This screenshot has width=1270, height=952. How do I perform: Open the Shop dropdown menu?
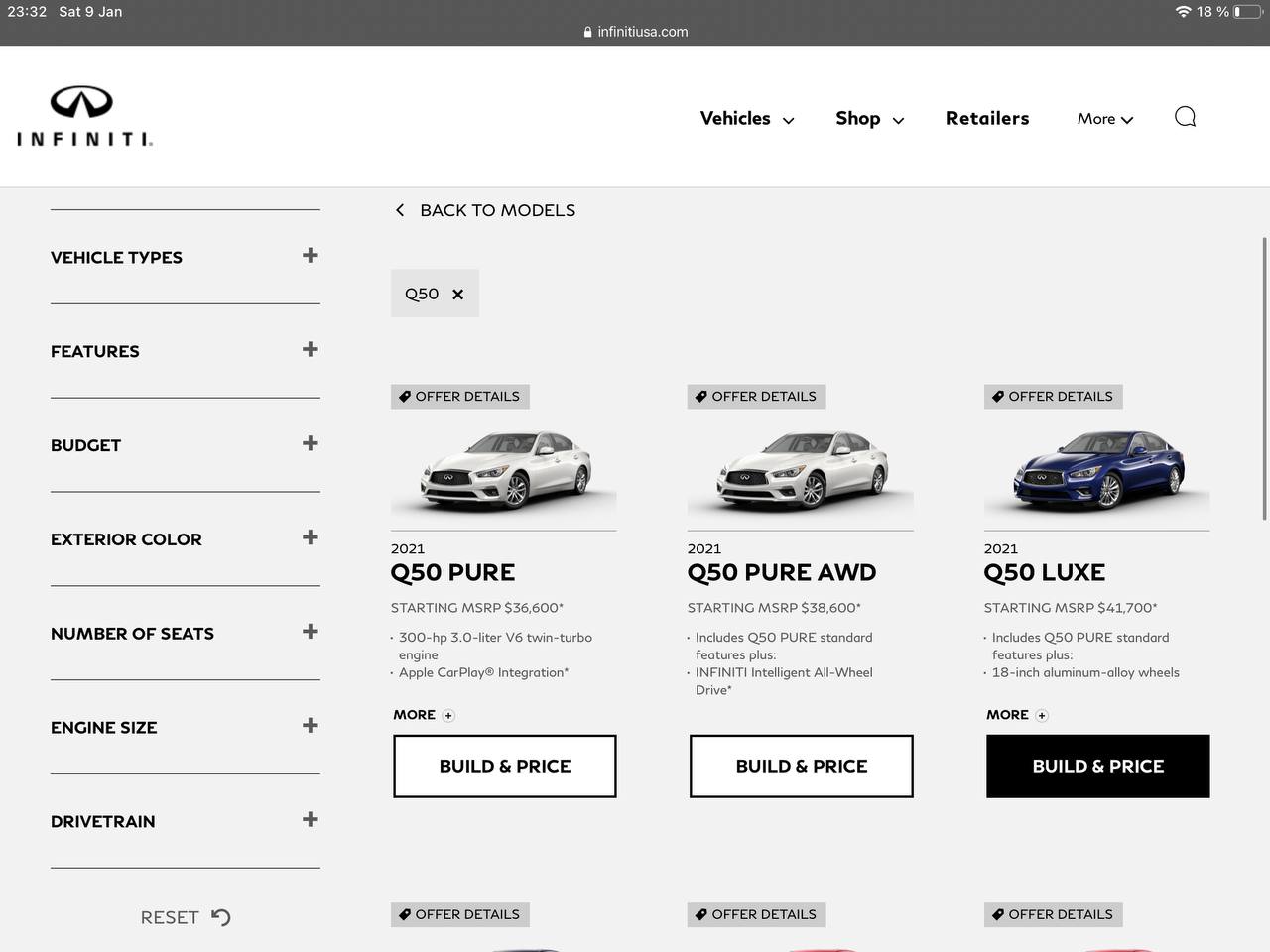pyautogui.click(x=869, y=118)
